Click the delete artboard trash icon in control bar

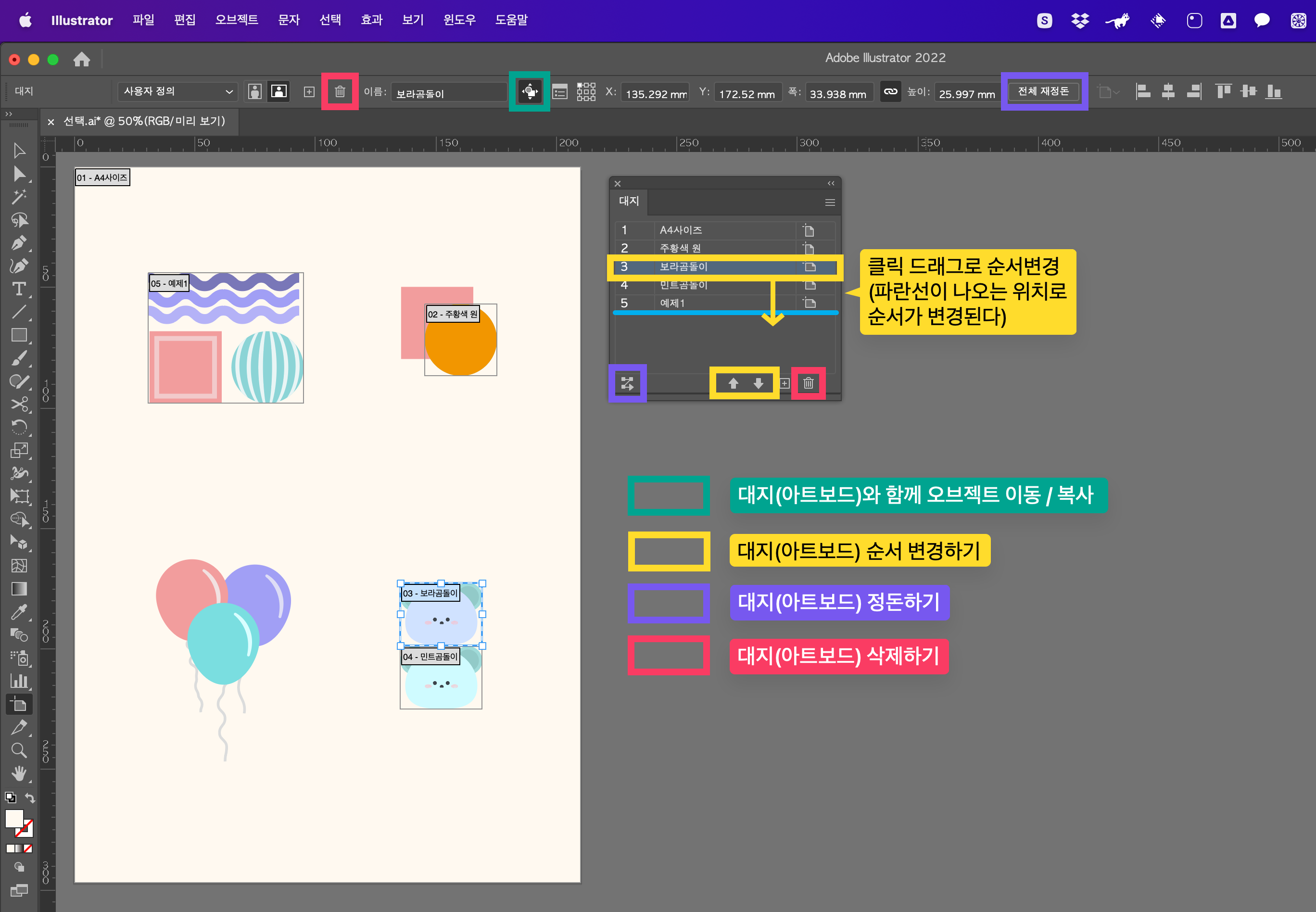click(x=340, y=91)
